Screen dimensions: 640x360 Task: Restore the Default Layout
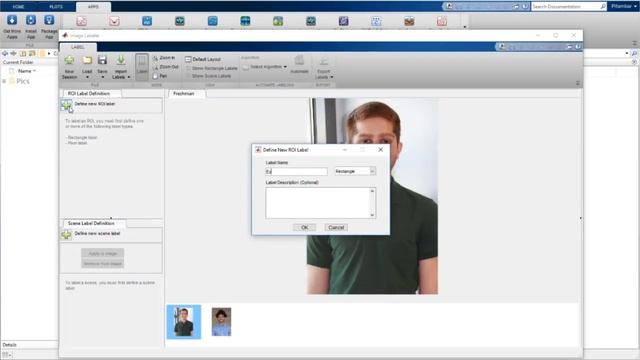203,59
